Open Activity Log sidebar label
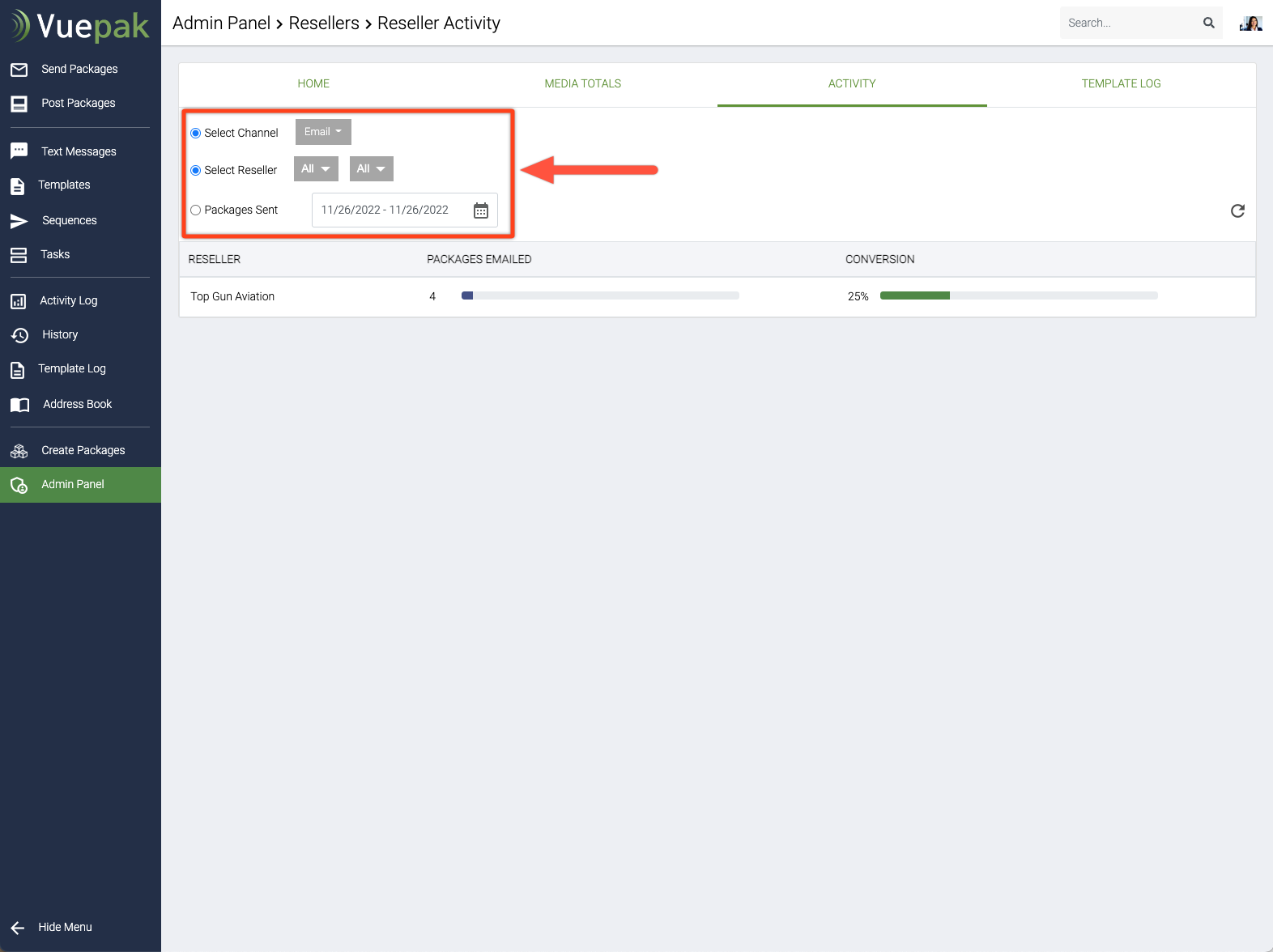 69,300
